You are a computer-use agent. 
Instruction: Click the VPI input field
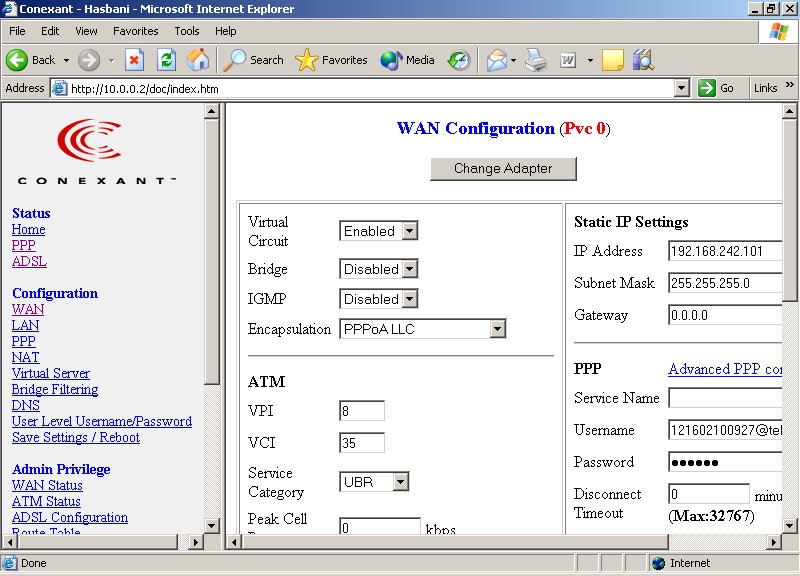[362, 411]
